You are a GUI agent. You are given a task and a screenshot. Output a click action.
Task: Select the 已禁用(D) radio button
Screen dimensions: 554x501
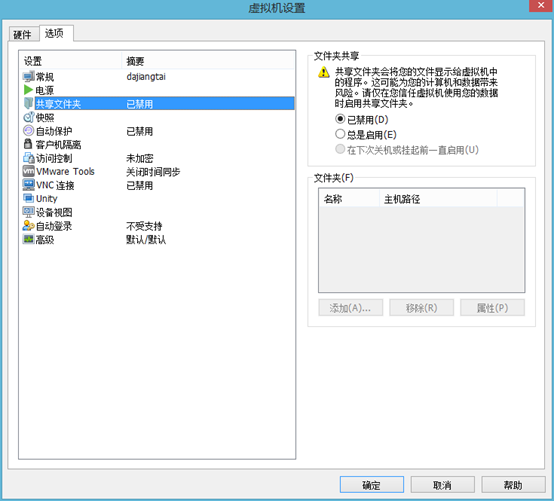click(340, 119)
